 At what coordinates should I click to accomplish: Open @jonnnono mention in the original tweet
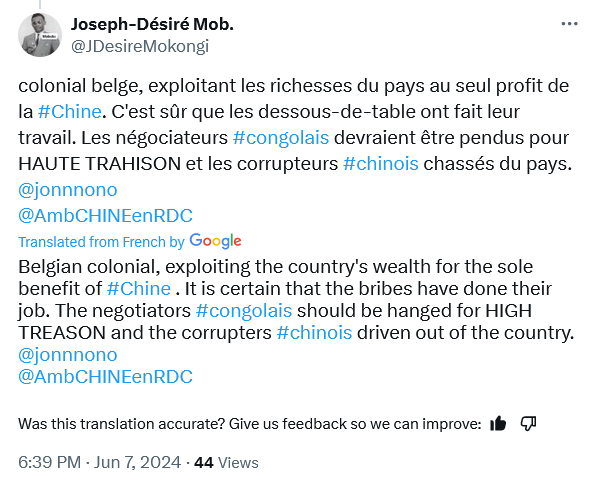[68, 190]
